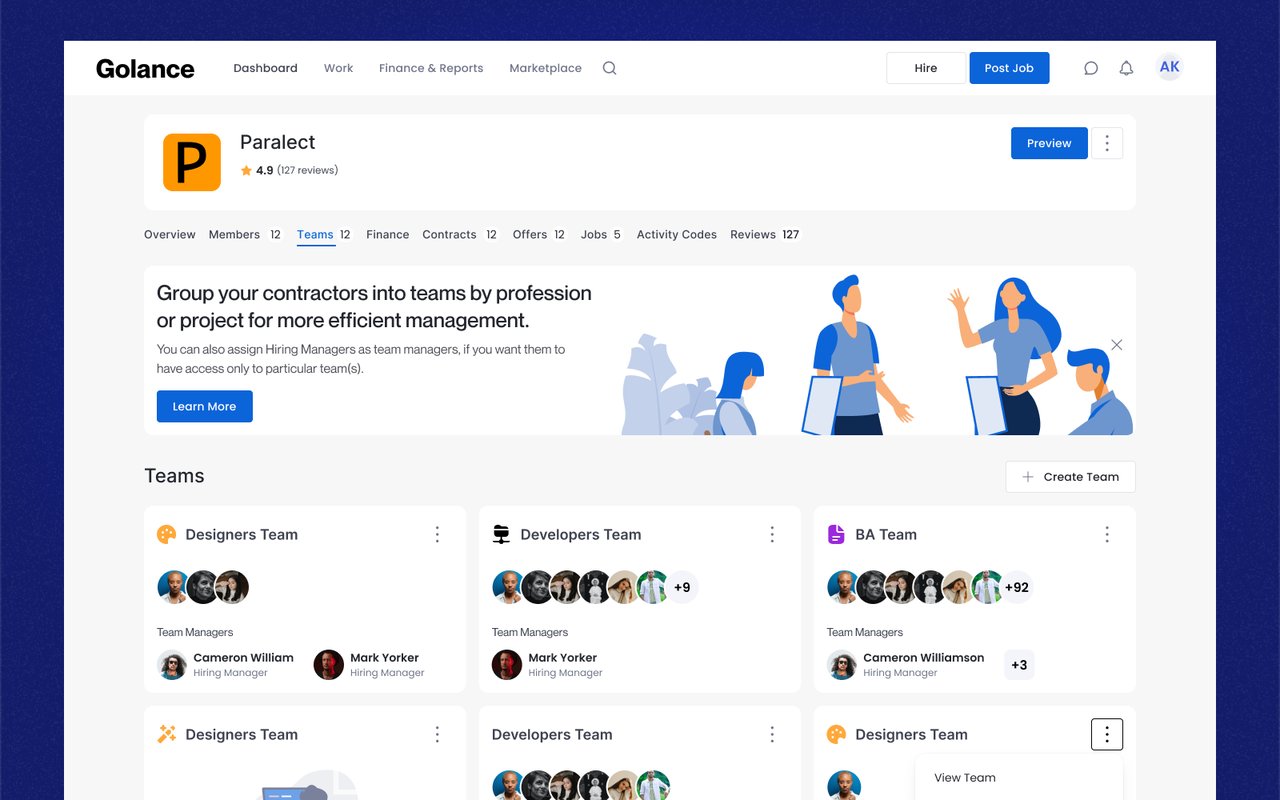Switch to the Overview tab
The image size is (1280, 800).
click(170, 235)
